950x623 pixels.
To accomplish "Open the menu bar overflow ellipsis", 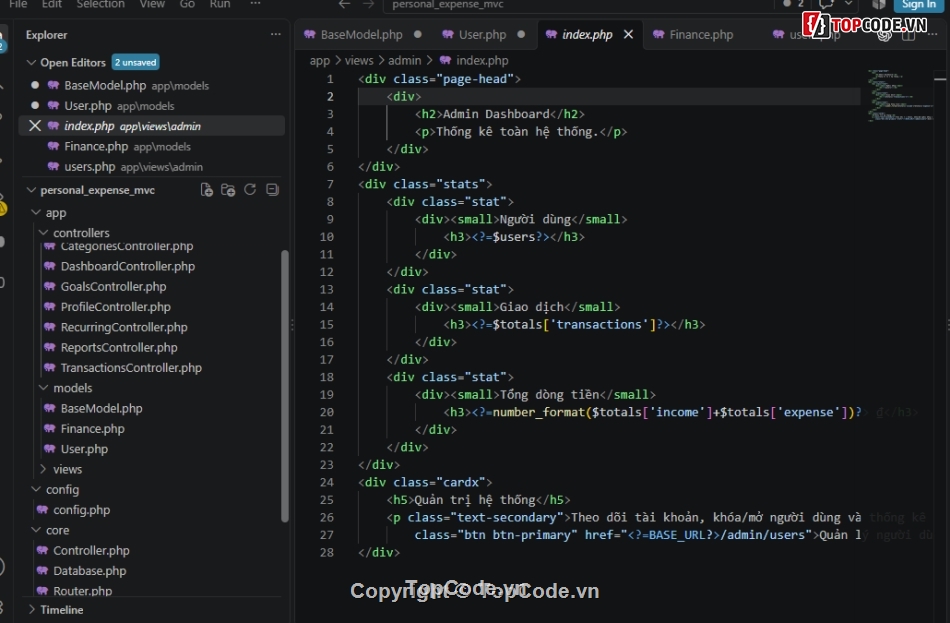I will tap(255, 4).
